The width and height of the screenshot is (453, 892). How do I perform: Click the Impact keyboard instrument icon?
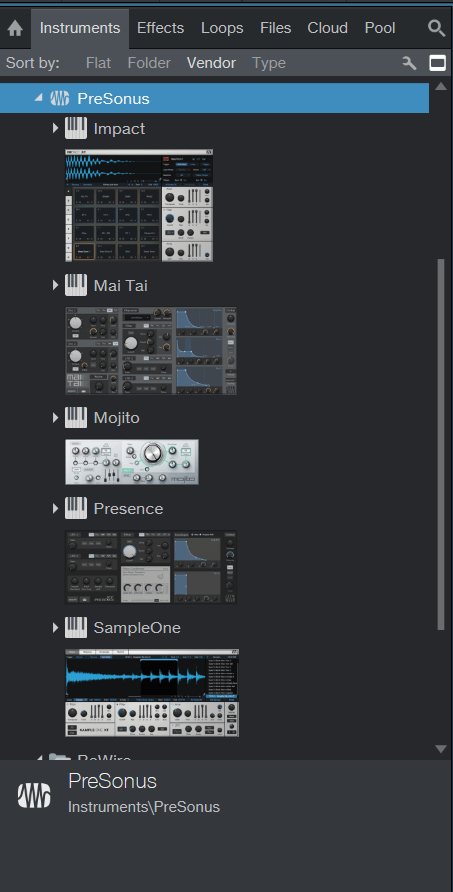tap(76, 129)
